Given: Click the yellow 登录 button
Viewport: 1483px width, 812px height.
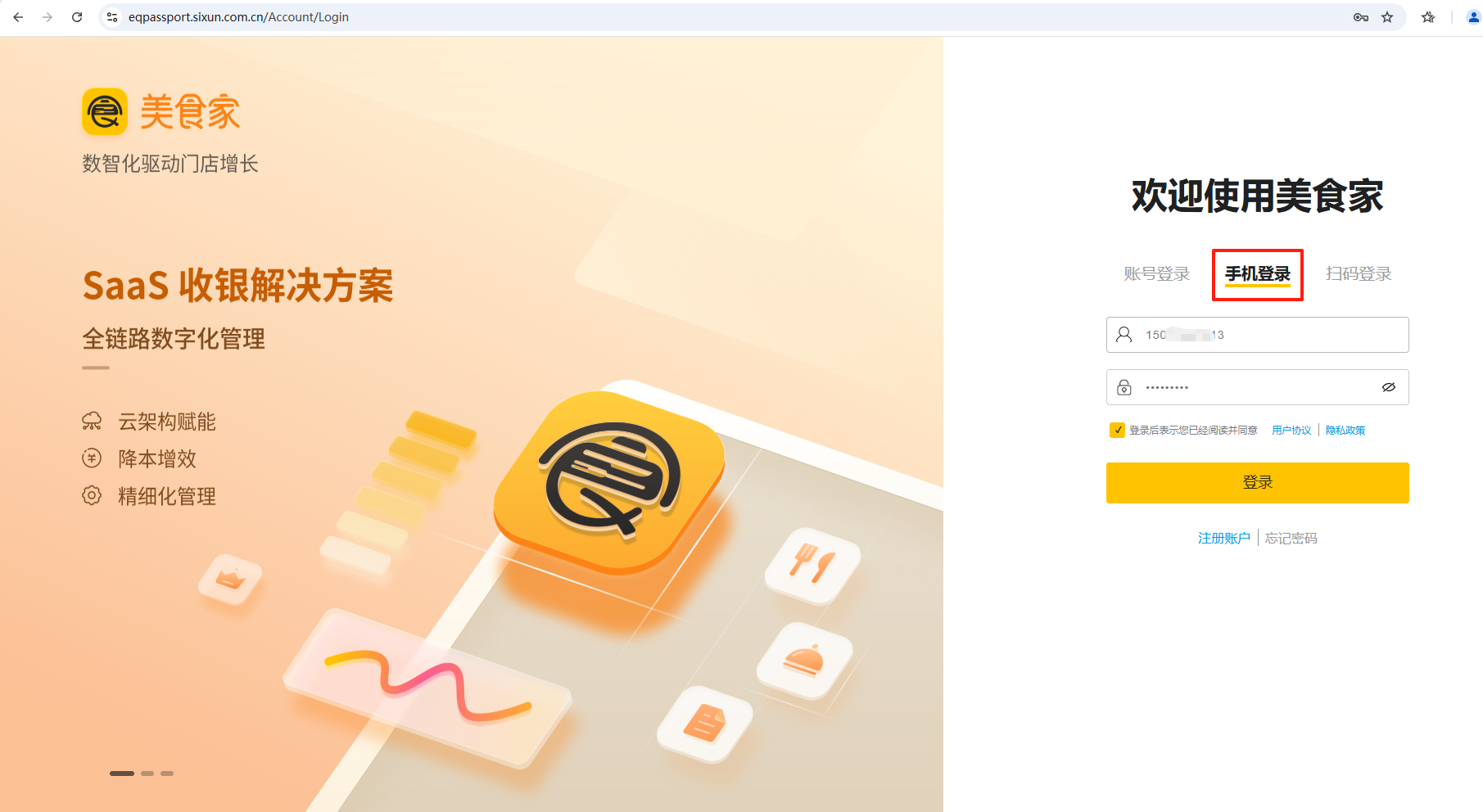Looking at the screenshot, I should [x=1258, y=483].
